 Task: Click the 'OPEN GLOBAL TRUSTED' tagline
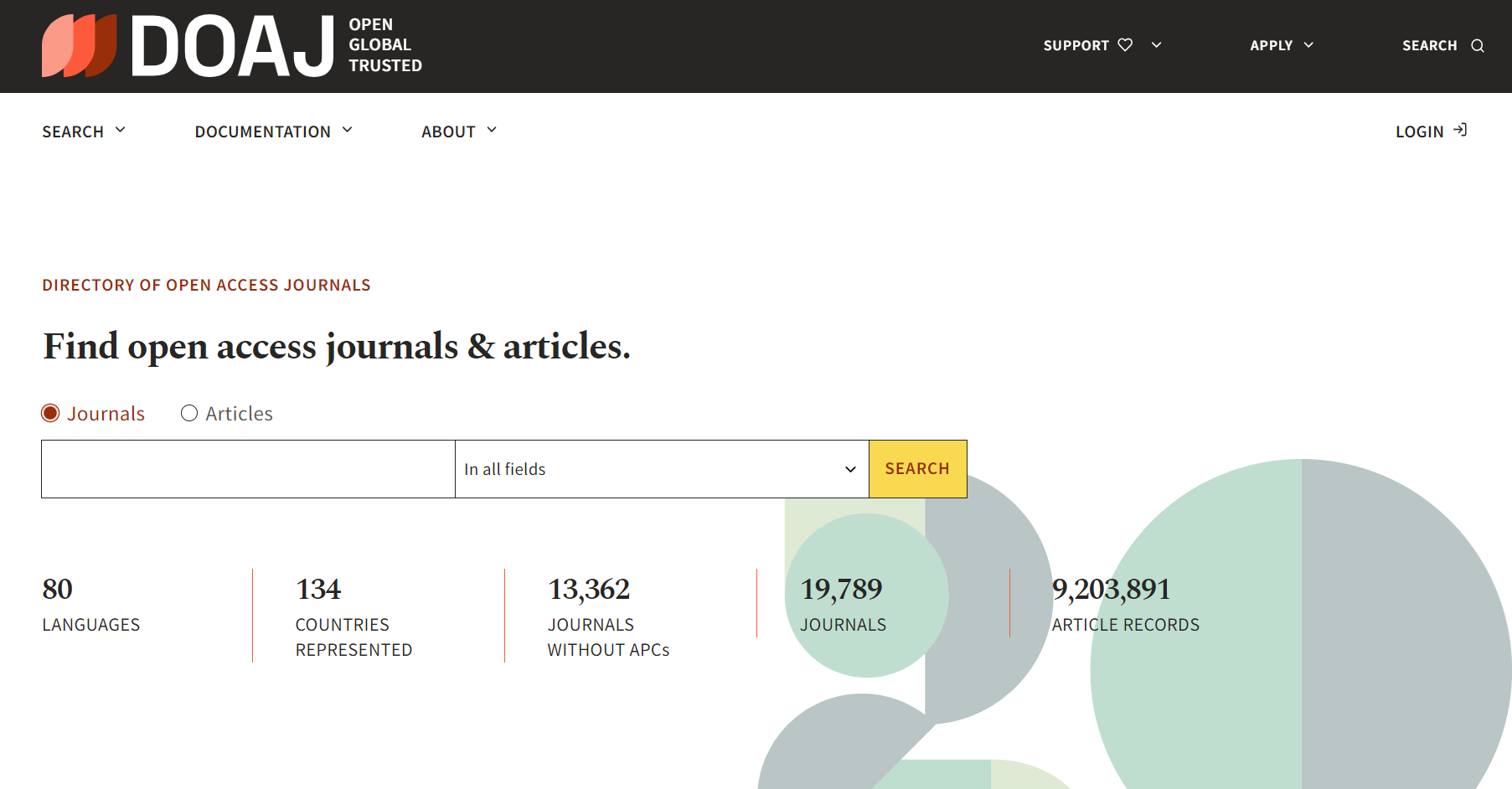tap(385, 45)
